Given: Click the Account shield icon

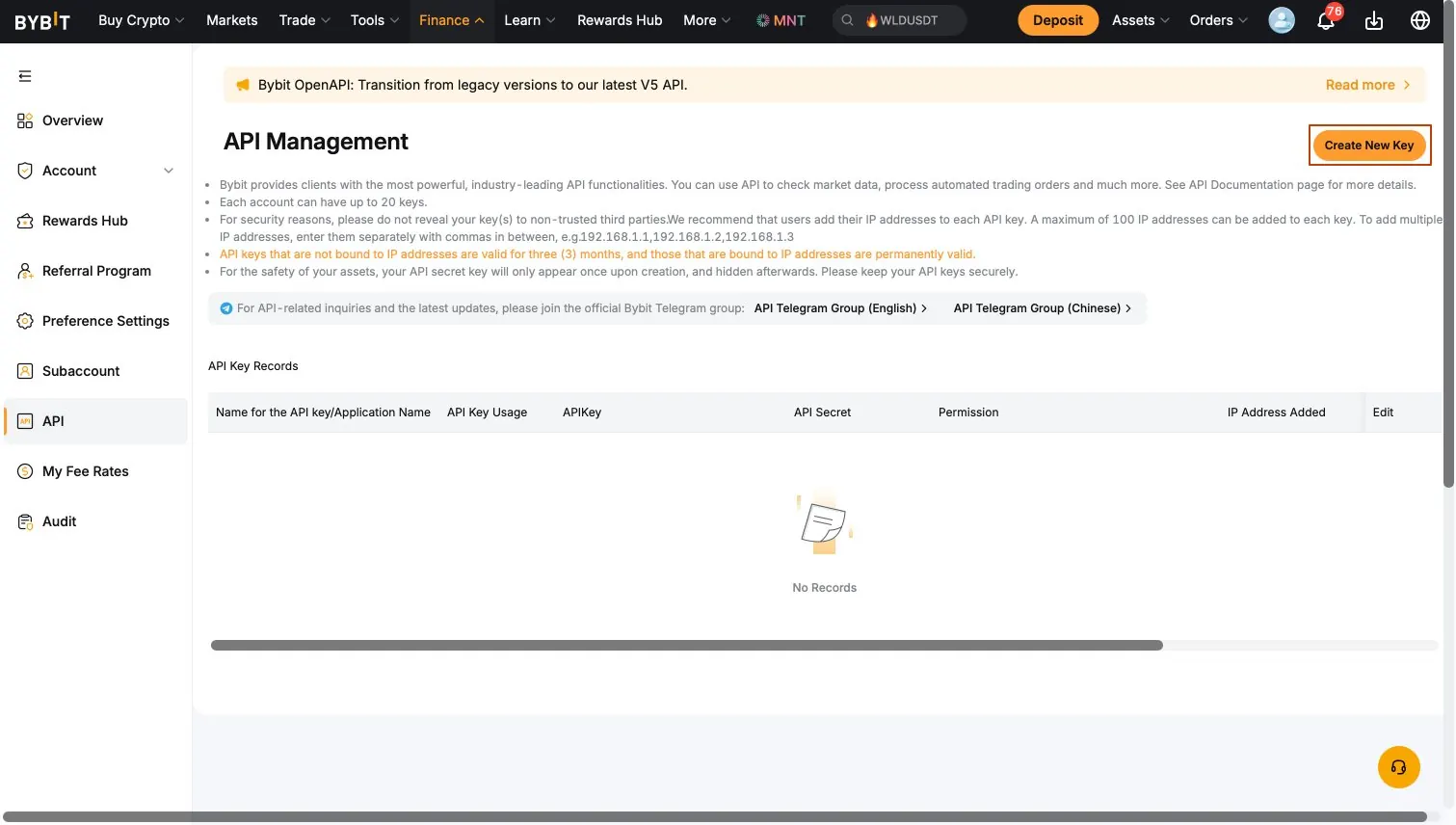Looking at the screenshot, I should tap(25, 171).
